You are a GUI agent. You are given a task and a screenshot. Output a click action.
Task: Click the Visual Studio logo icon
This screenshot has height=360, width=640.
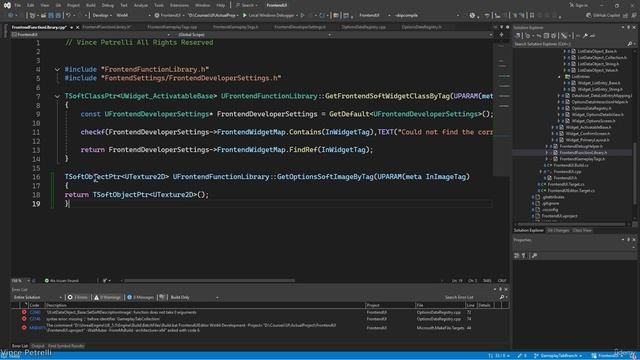7,5
